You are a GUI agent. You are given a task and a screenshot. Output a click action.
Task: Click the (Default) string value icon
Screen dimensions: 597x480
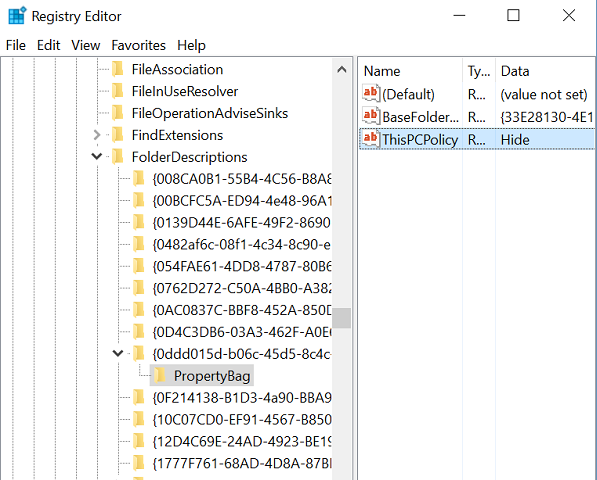pyautogui.click(x=371, y=94)
